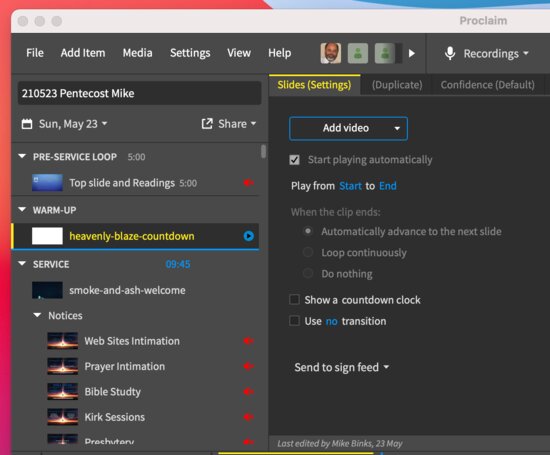
Task: Click the 09:45 service start time
Action: click(x=178, y=264)
